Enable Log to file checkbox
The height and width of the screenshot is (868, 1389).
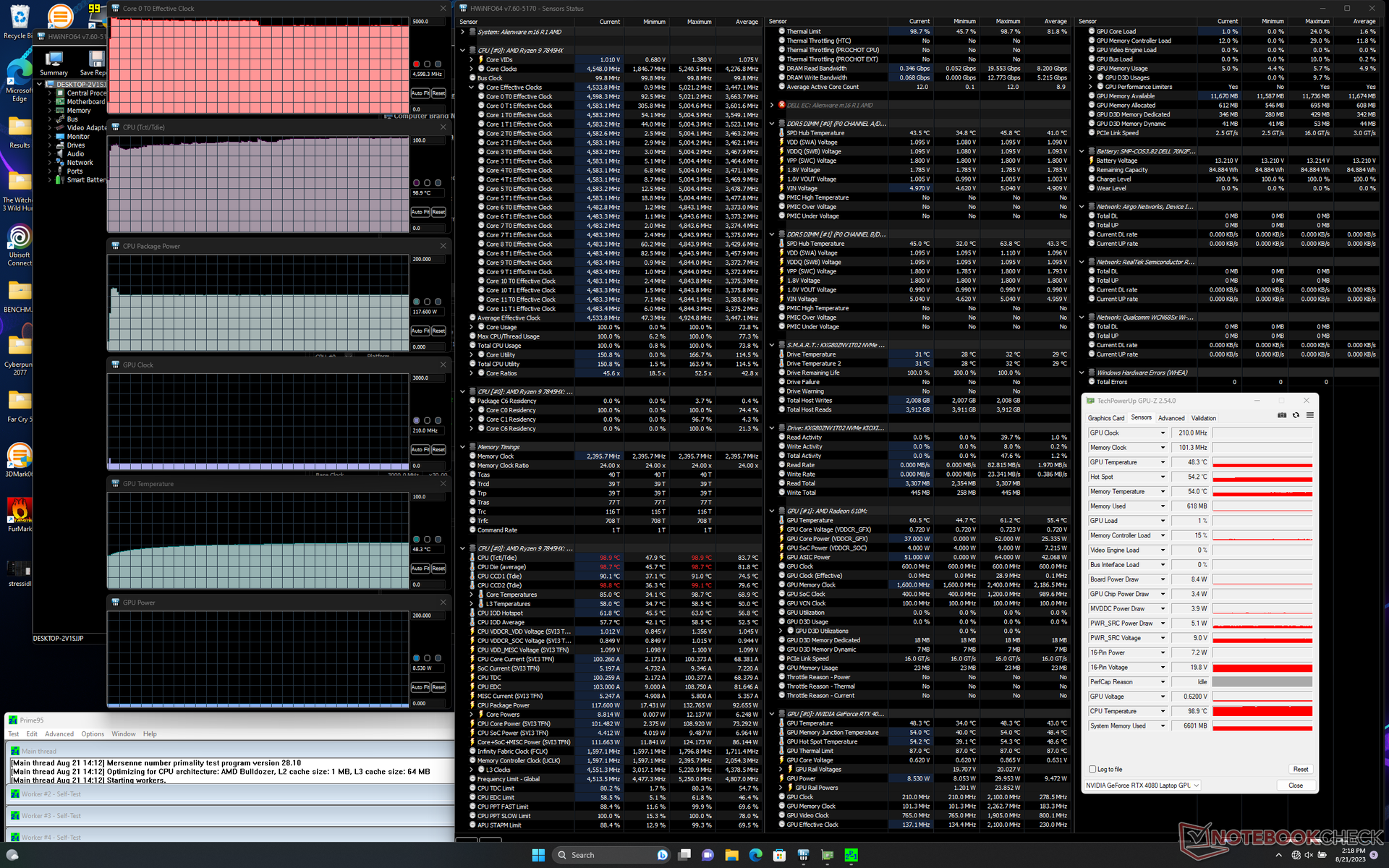coord(1092,769)
